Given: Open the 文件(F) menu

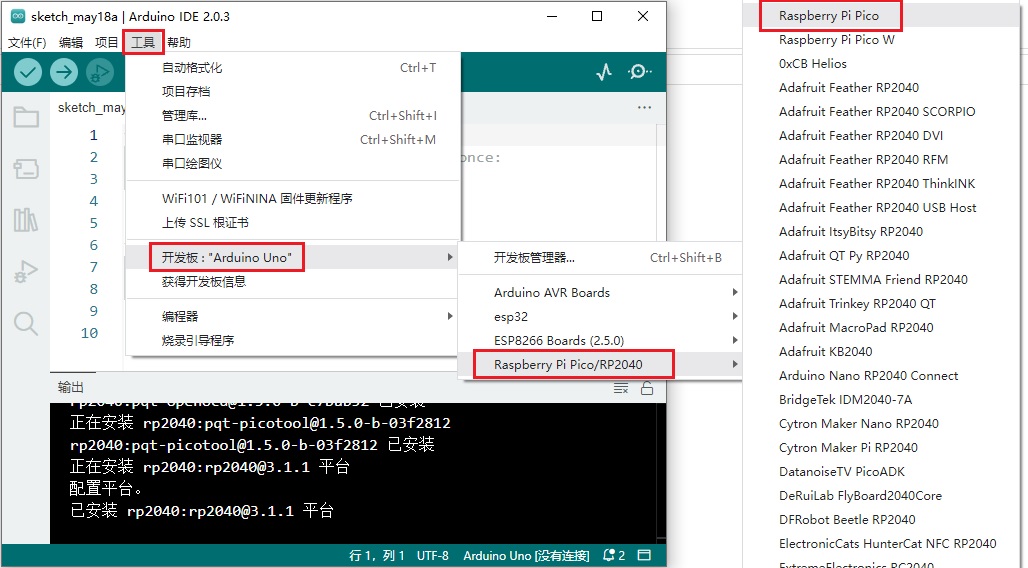Looking at the screenshot, I should (27, 43).
